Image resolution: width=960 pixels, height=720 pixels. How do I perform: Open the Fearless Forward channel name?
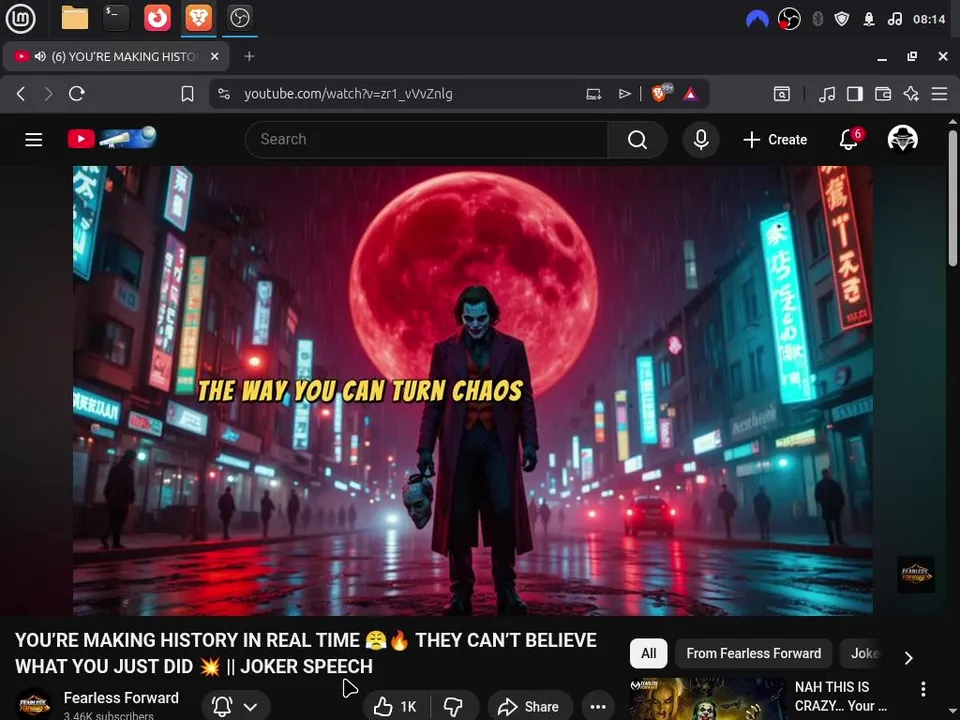tap(121, 698)
